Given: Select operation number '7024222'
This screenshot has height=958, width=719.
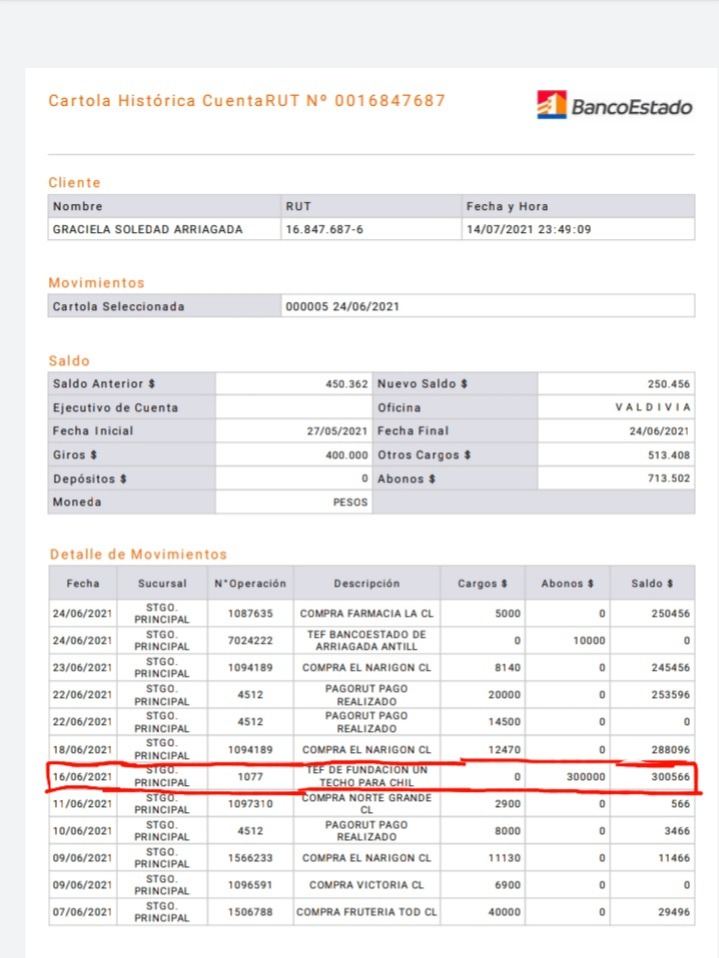Looking at the screenshot, I should (x=250, y=640).
